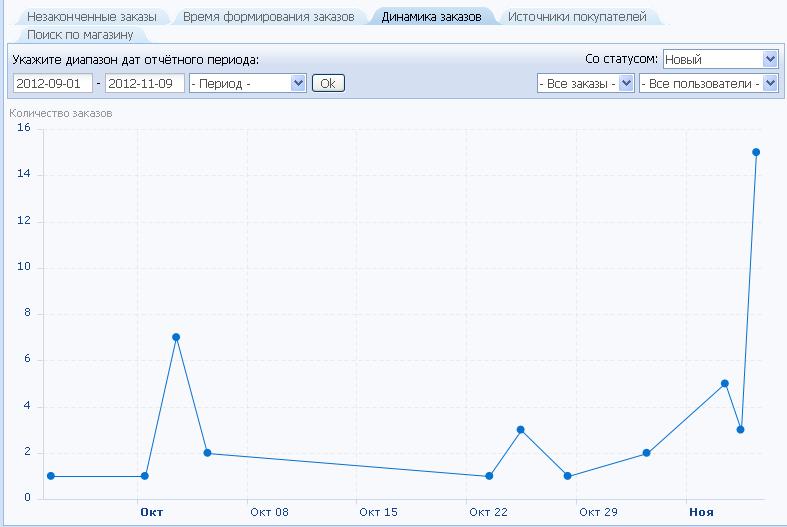Expand the Период dropdown

tap(247, 83)
